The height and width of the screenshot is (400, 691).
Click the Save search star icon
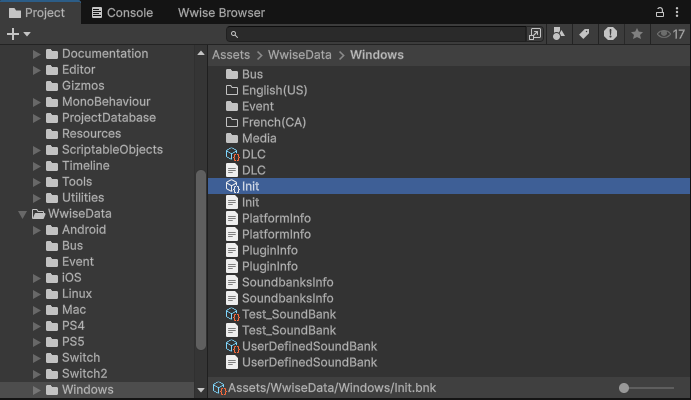tap(637, 34)
